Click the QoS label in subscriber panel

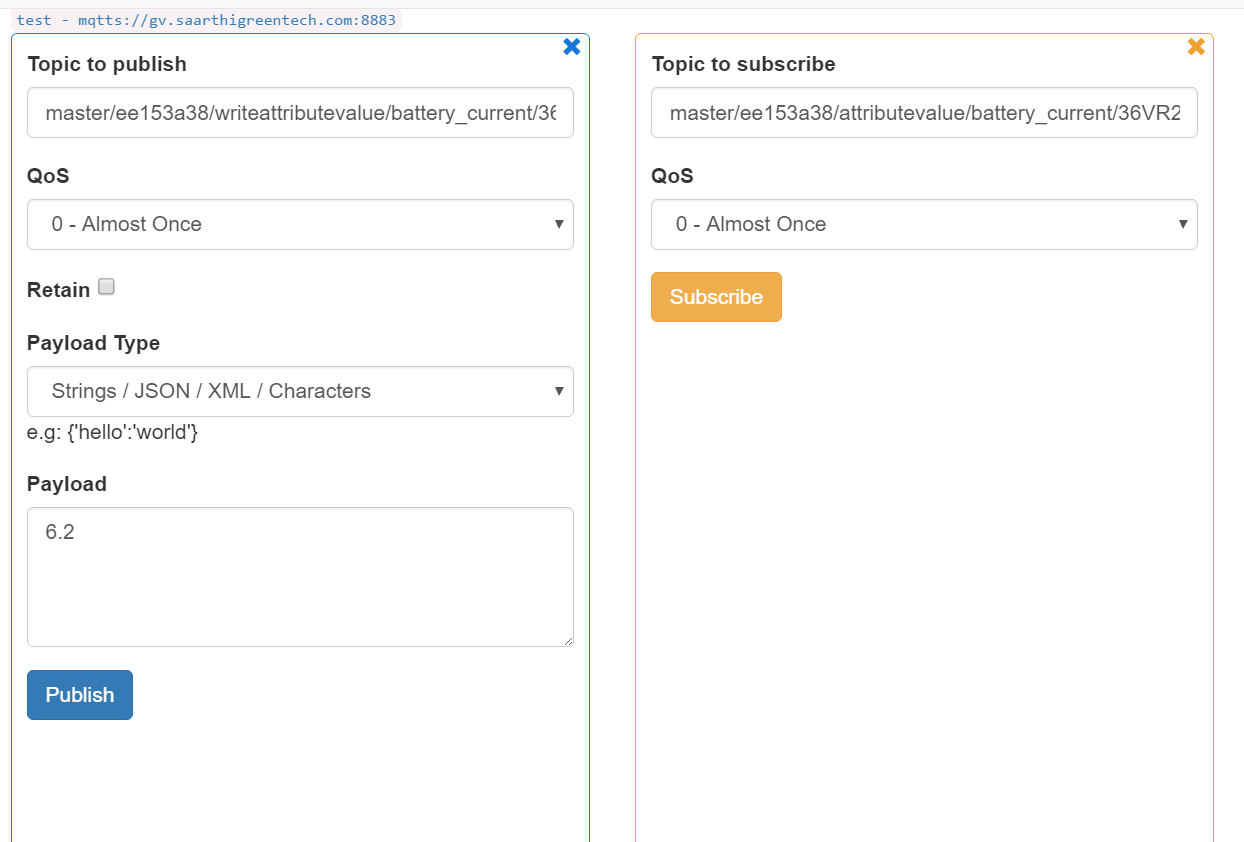(x=672, y=176)
